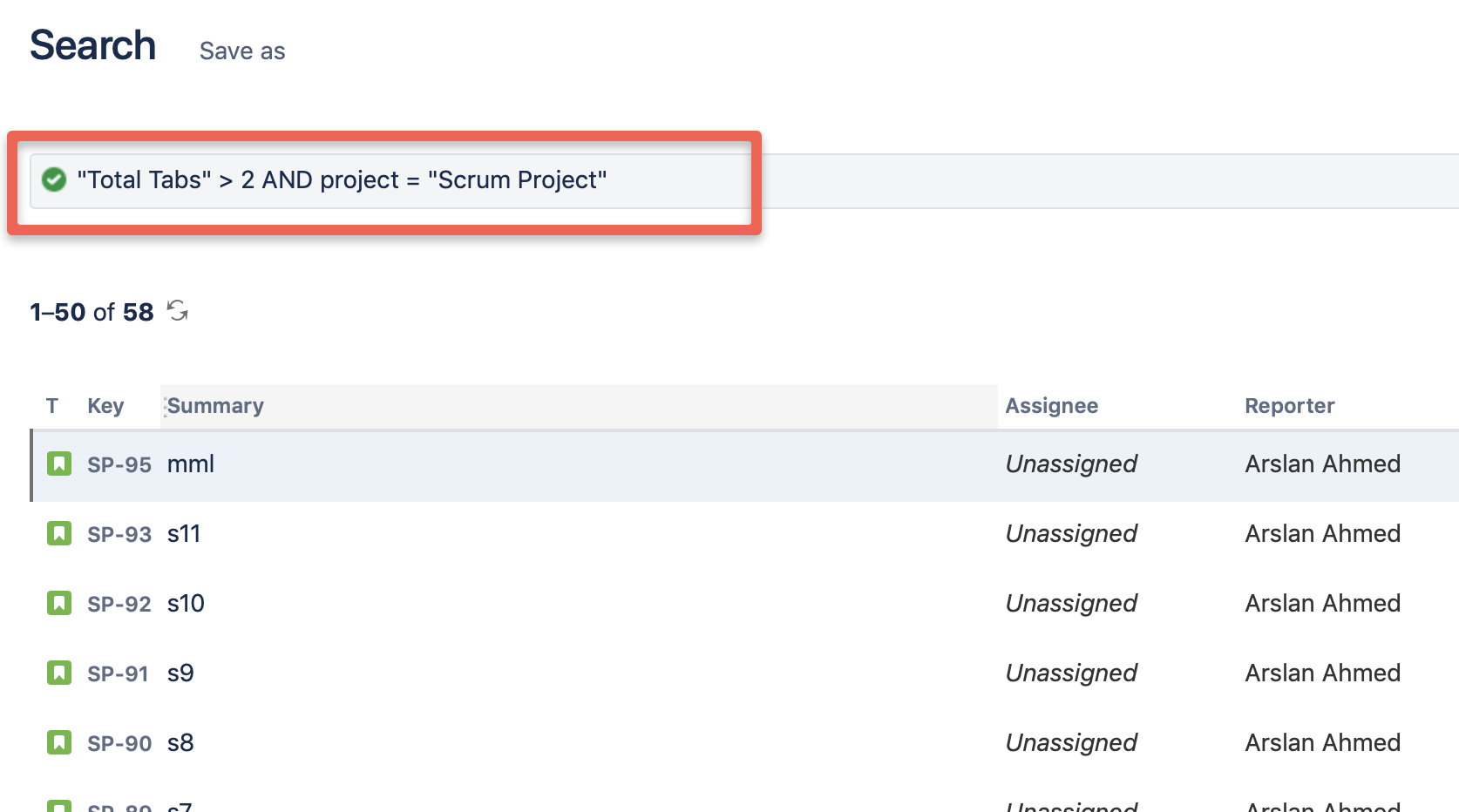The image size is (1459, 812).
Task: Select the row for issue SP-90
Action: pos(523,742)
